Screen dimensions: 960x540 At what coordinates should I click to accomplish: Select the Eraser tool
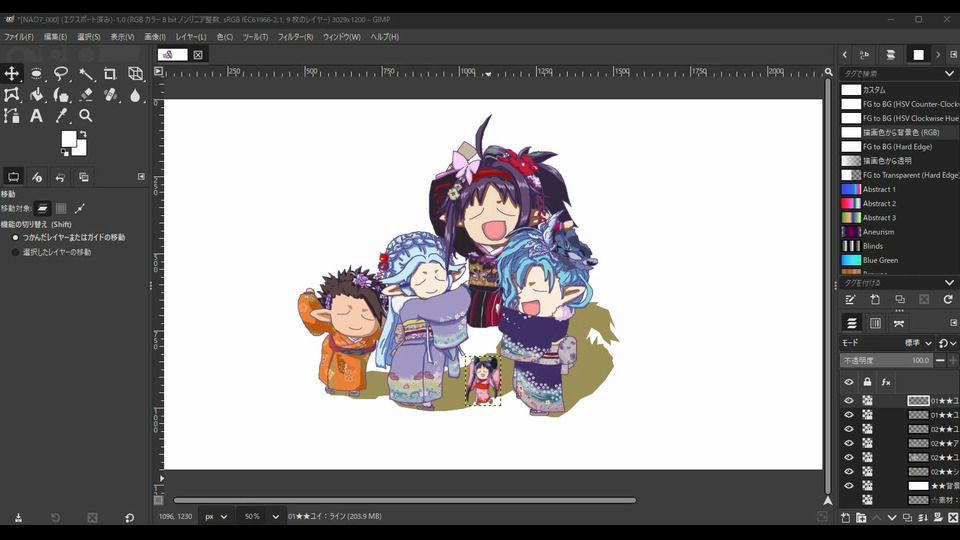tap(86, 95)
